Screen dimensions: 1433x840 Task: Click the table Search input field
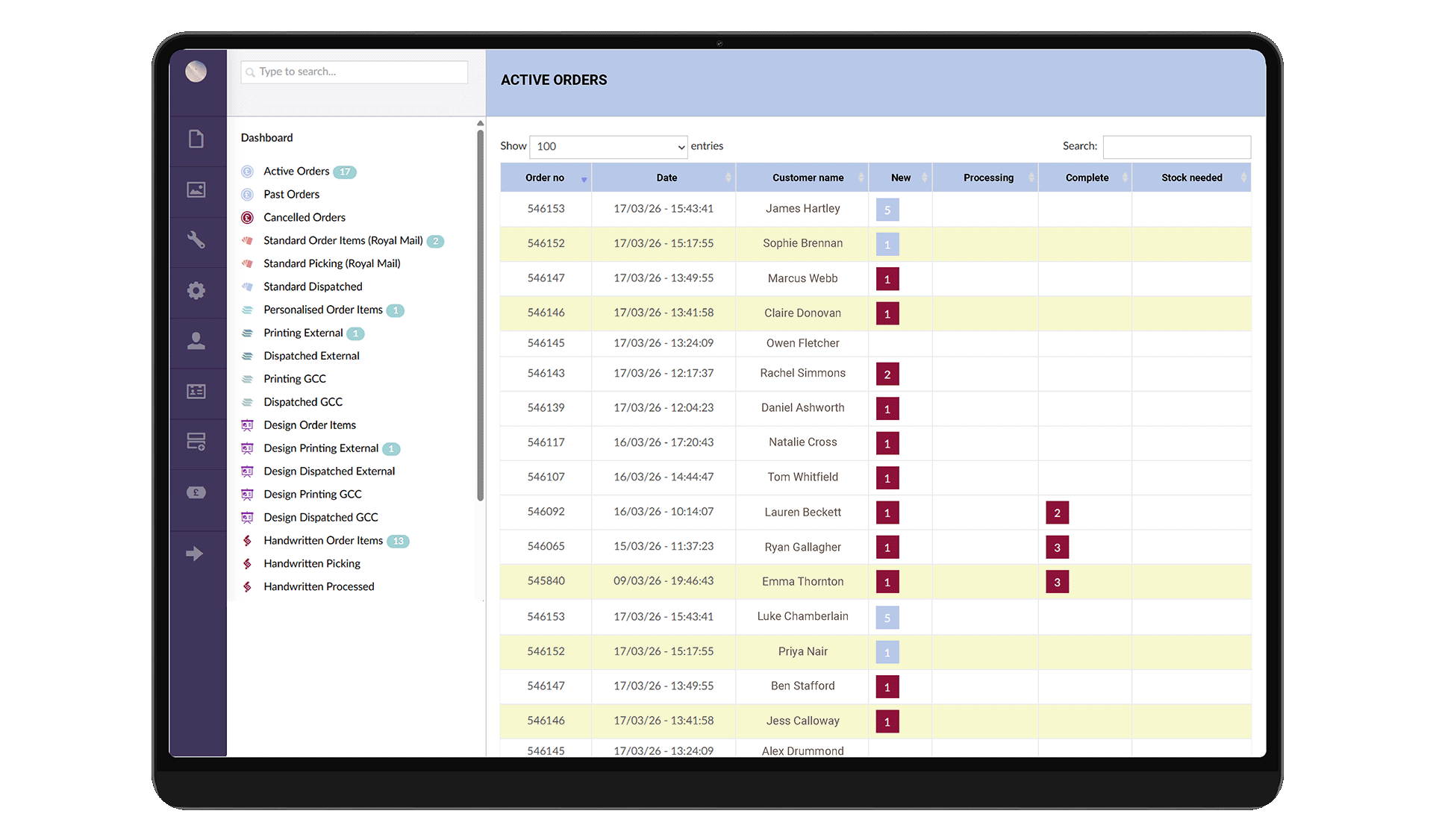[1176, 146]
